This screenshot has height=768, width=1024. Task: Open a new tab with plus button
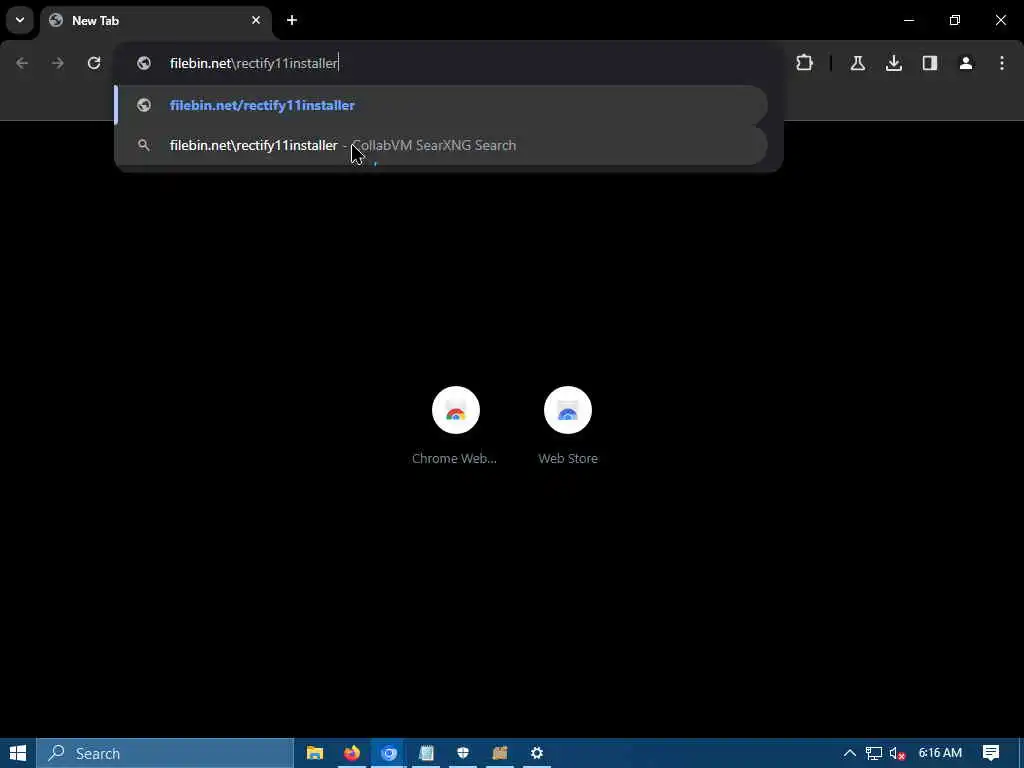coord(292,20)
